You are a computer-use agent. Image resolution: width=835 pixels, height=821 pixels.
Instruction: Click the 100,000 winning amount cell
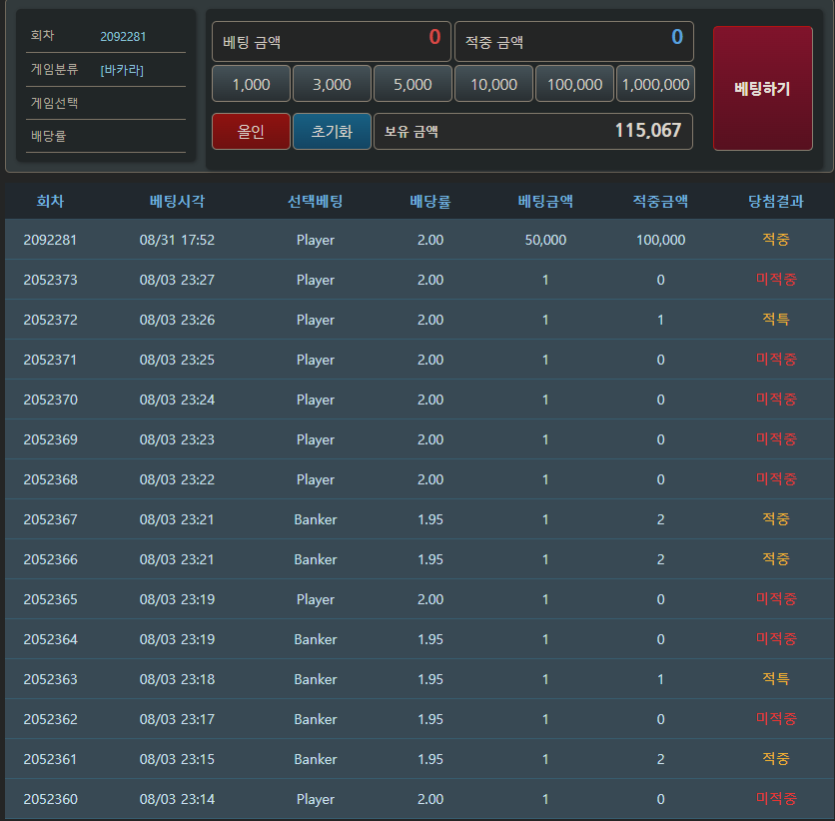coord(660,240)
